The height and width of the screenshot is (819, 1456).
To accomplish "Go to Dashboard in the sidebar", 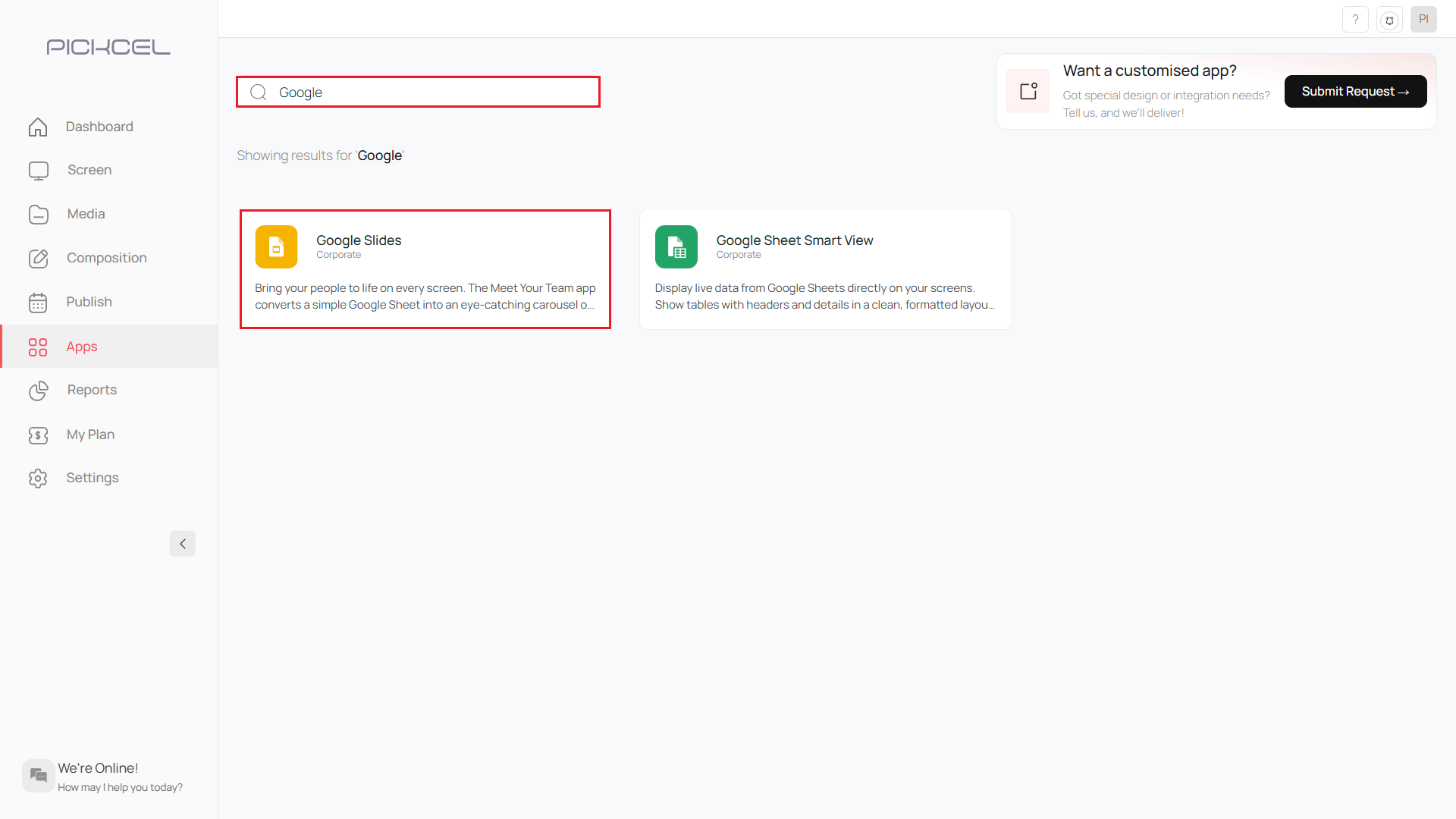I will pyautogui.click(x=99, y=127).
